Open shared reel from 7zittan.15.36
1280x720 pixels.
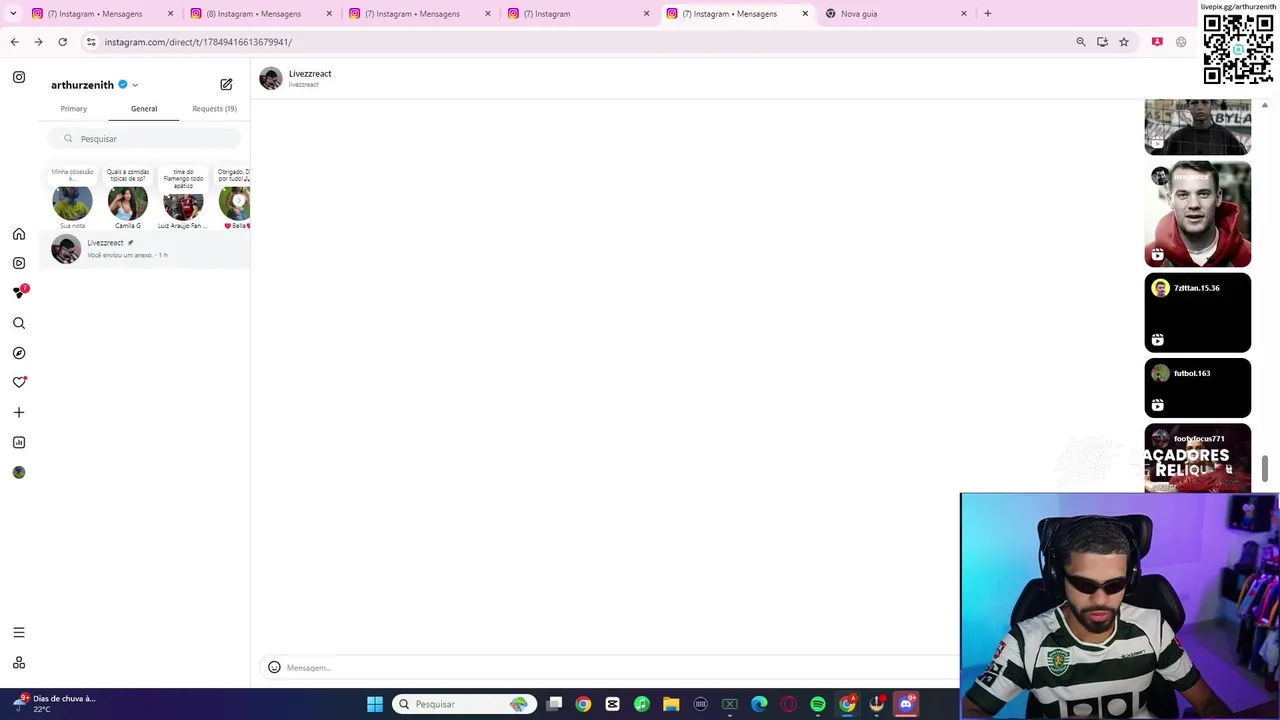[x=1198, y=313]
